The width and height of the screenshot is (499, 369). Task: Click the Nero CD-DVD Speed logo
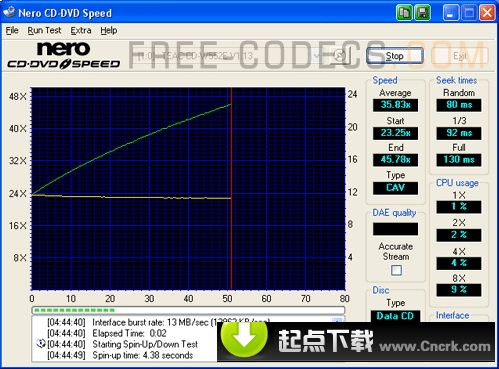pyautogui.click(x=63, y=56)
